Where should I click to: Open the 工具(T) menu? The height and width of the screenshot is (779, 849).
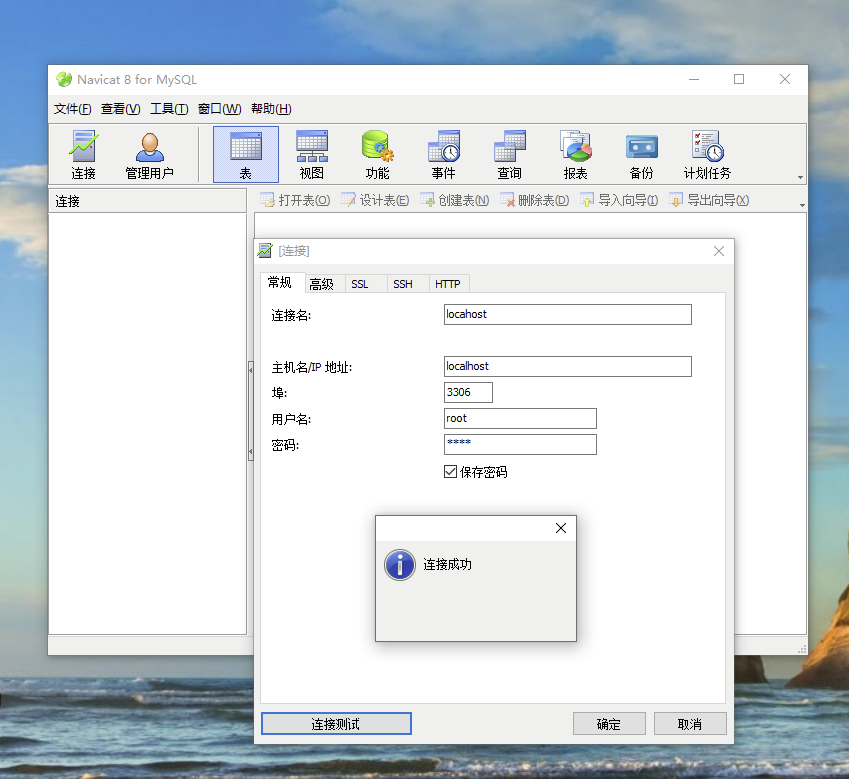pos(169,109)
